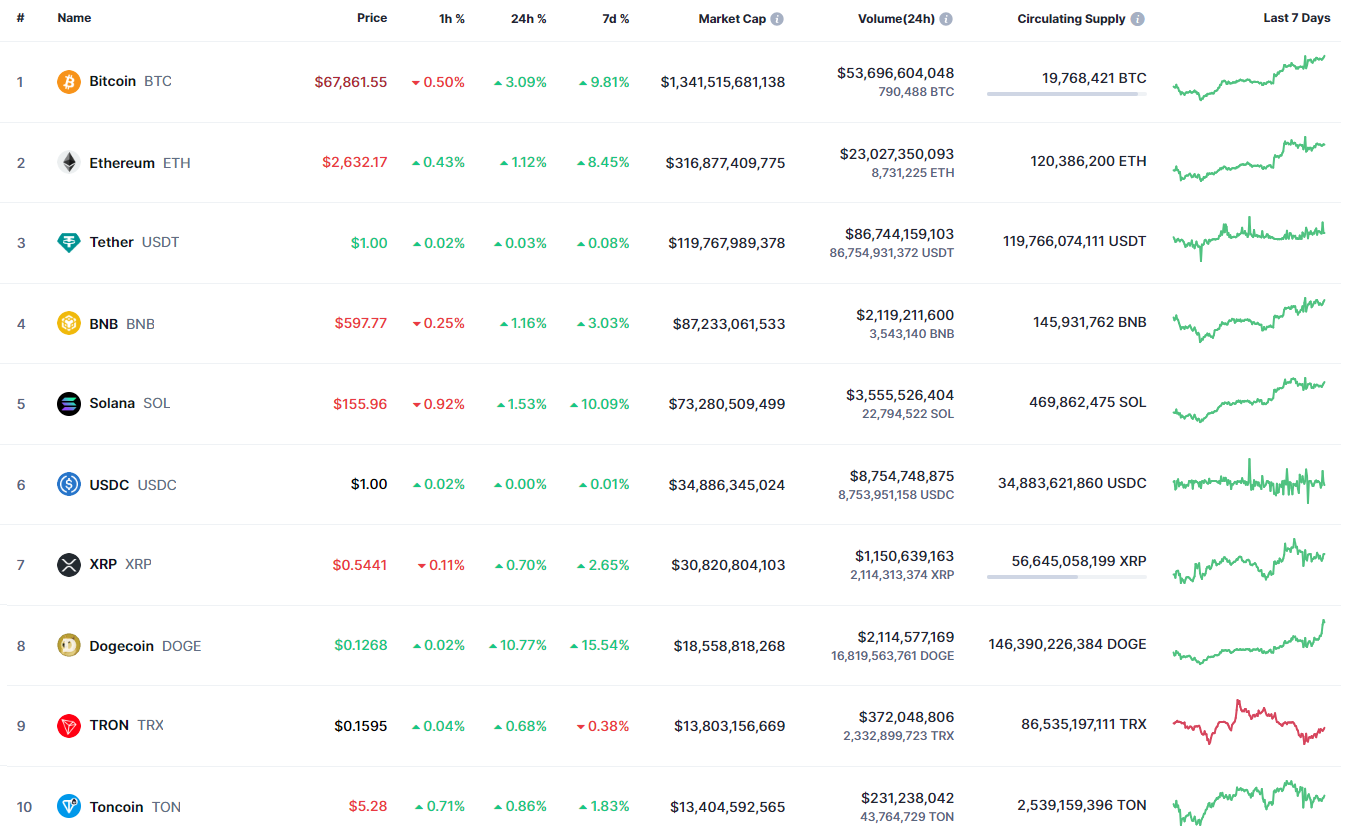Screen dimensions: 1349x839
Task: Open the XRP coin name link
Action: click(103, 565)
